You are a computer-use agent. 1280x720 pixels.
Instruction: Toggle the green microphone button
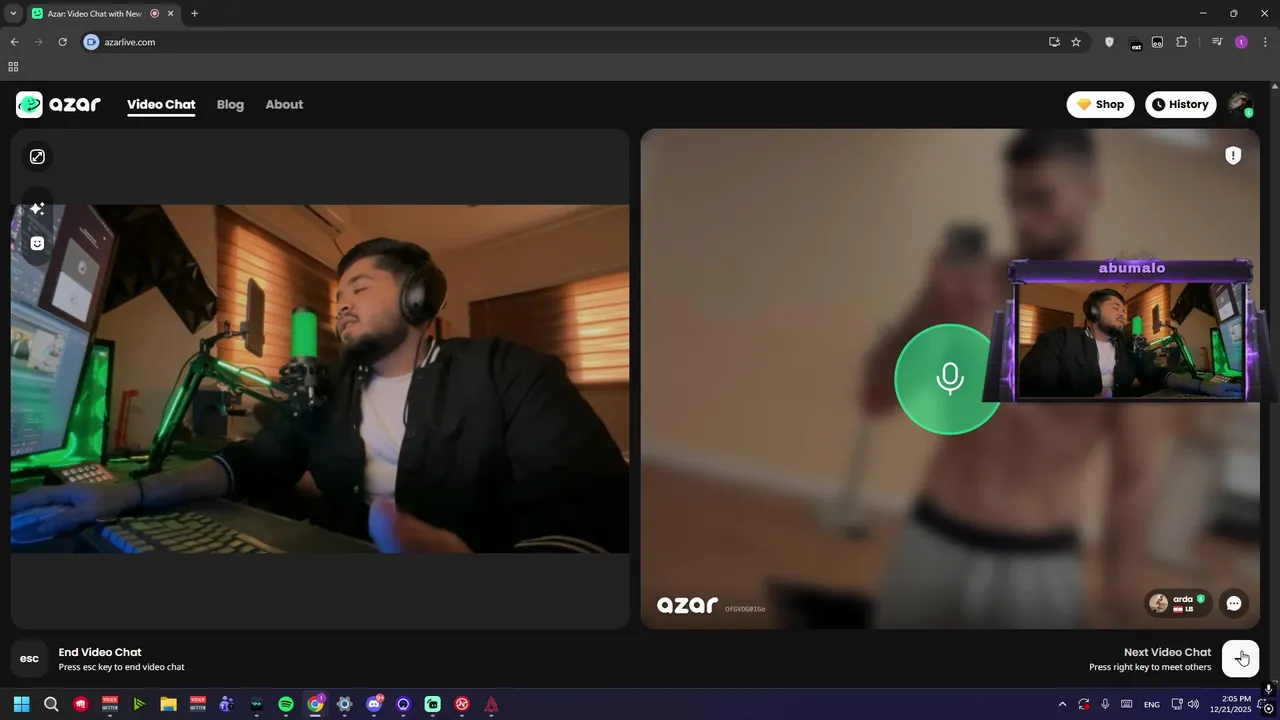coord(948,379)
